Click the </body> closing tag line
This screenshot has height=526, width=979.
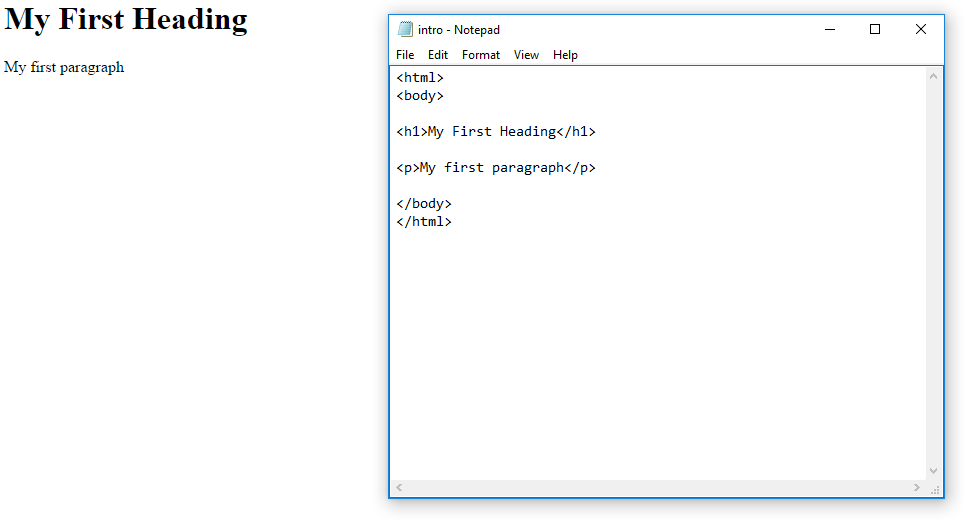click(423, 204)
